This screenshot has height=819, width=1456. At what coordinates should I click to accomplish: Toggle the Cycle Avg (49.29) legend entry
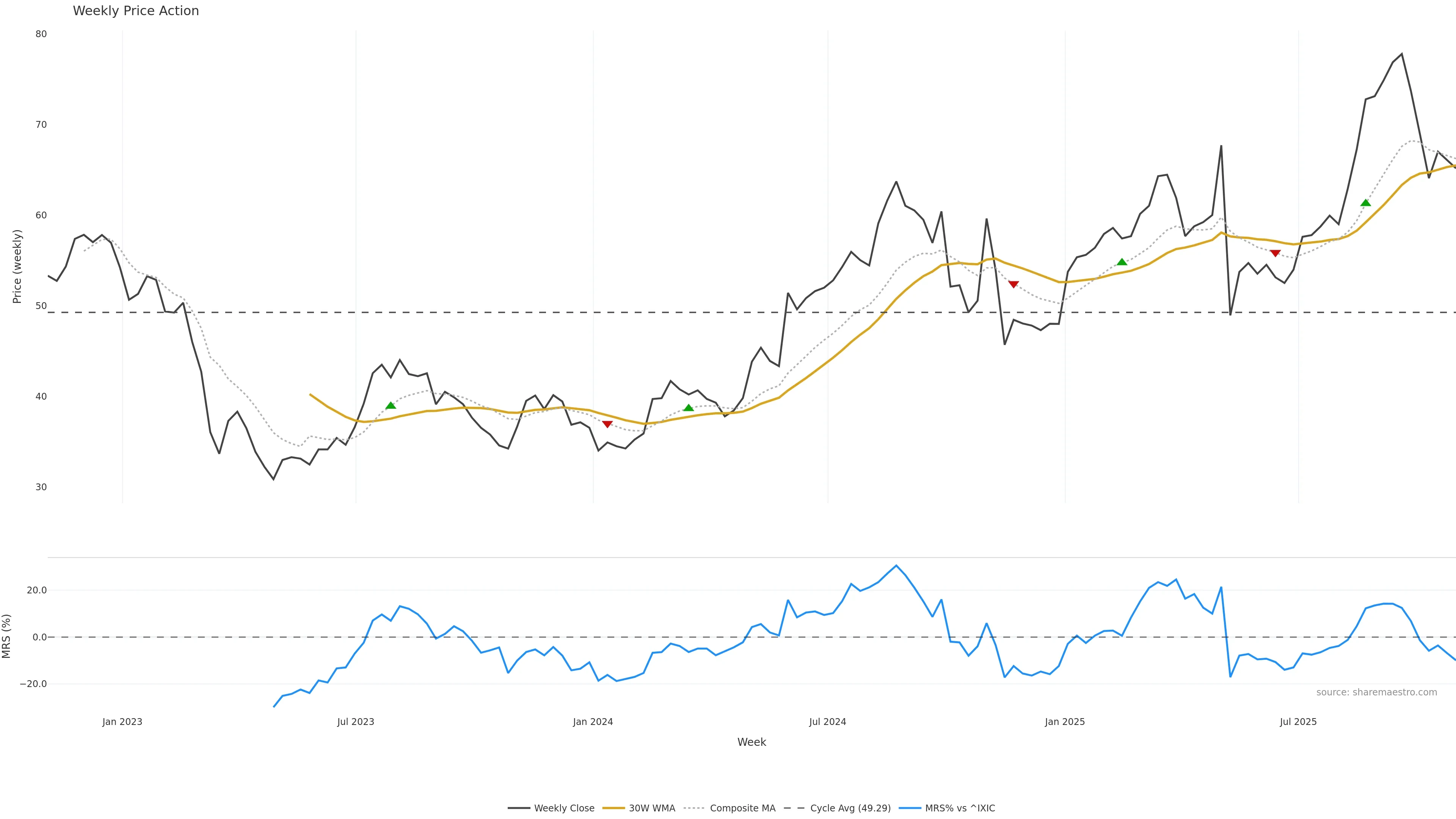coord(850,808)
